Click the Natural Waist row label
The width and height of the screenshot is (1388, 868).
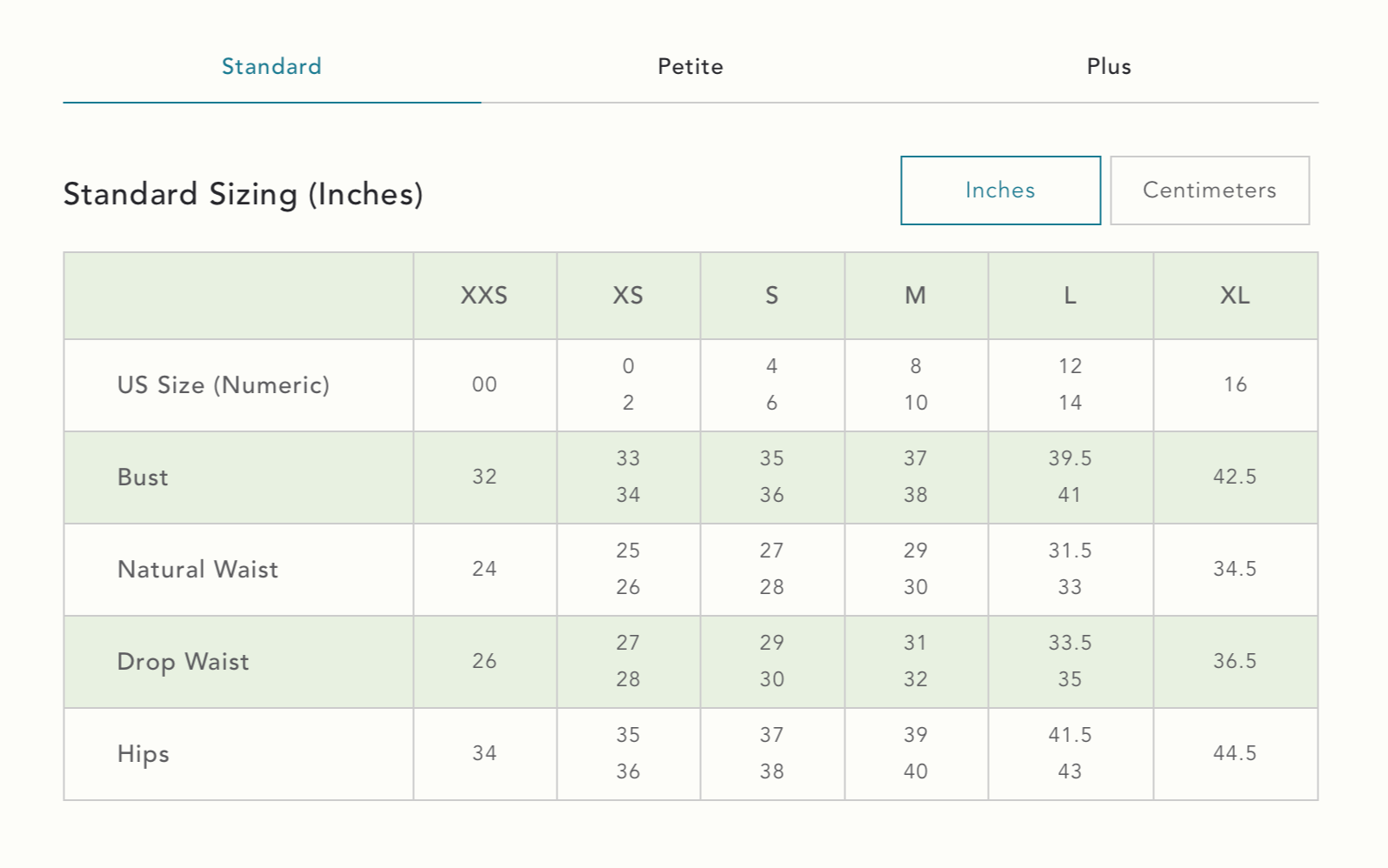click(x=197, y=570)
